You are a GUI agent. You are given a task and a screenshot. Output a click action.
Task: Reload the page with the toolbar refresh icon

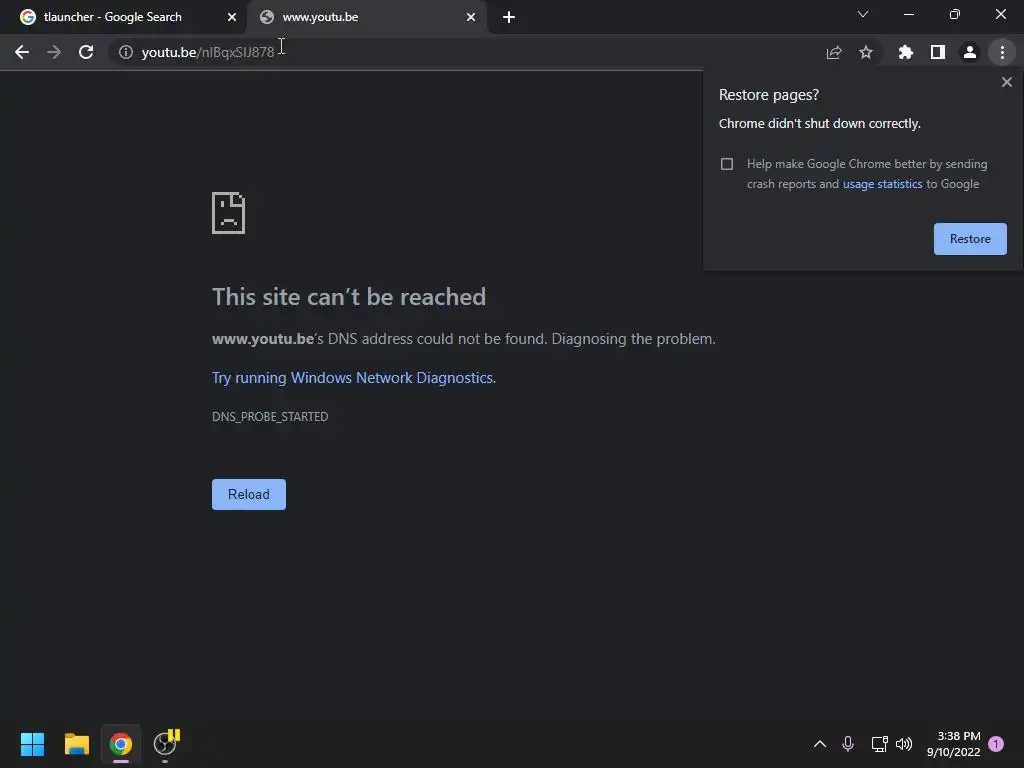click(86, 52)
